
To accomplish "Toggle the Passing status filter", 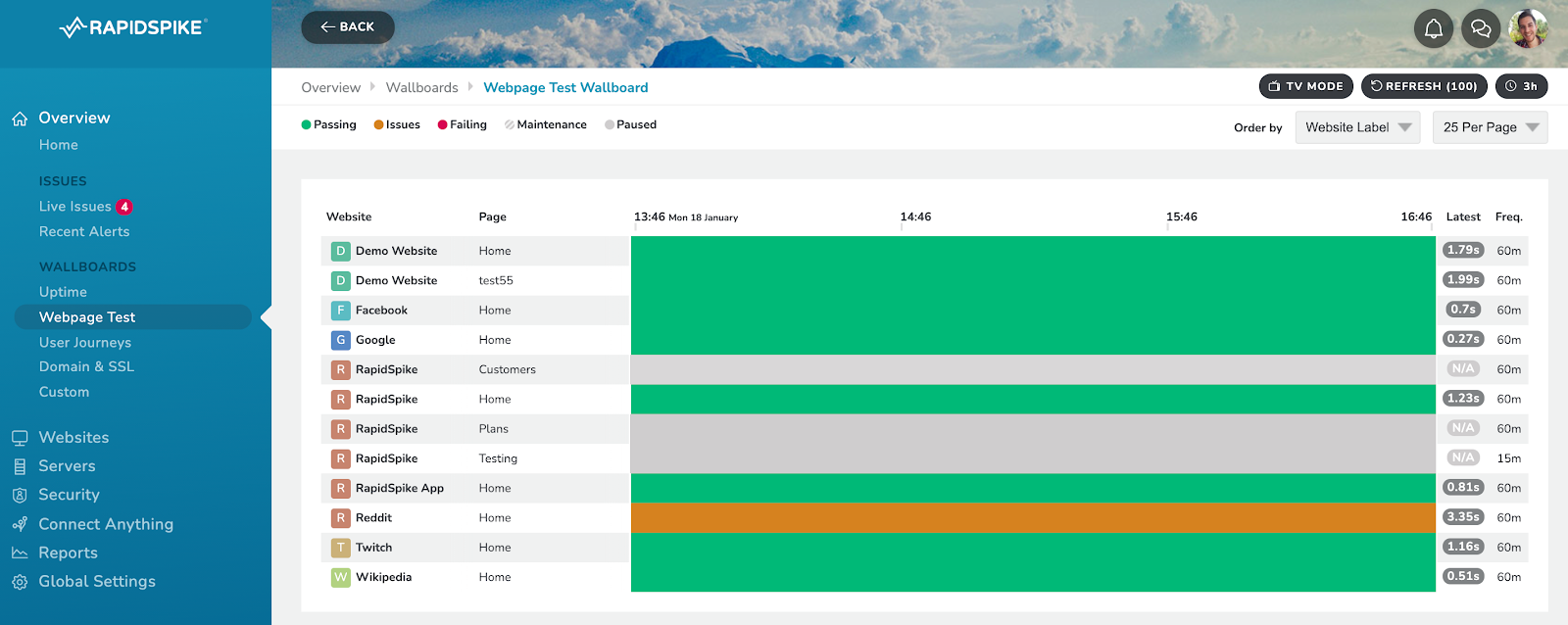I will [x=328, y=124].
